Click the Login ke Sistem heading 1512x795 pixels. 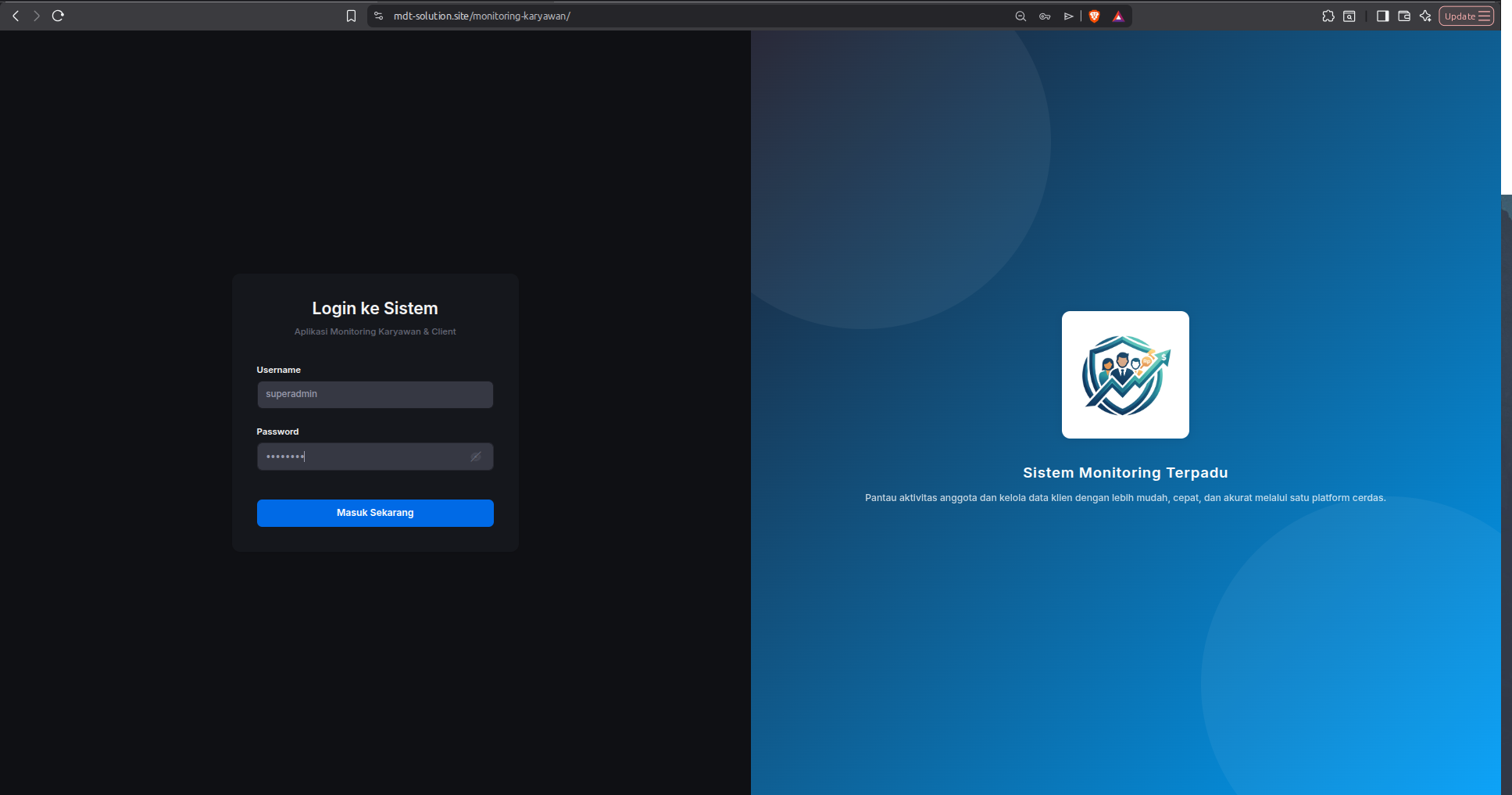coord(375,308)
